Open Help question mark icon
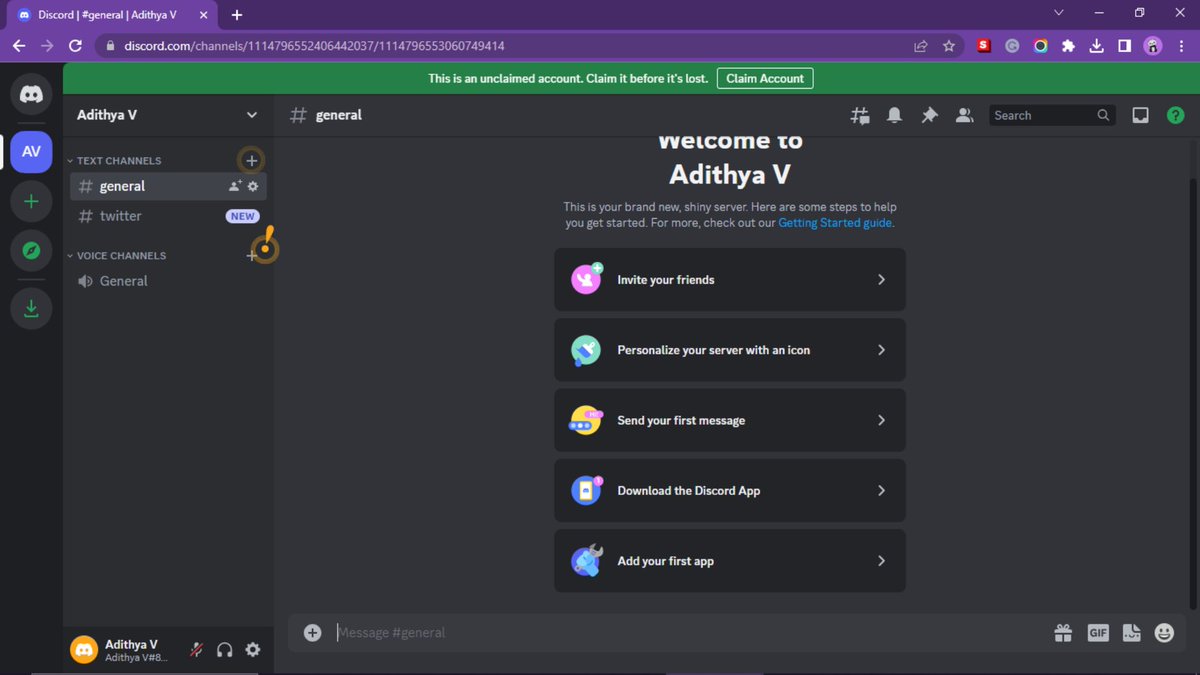 click(1176, 115)
